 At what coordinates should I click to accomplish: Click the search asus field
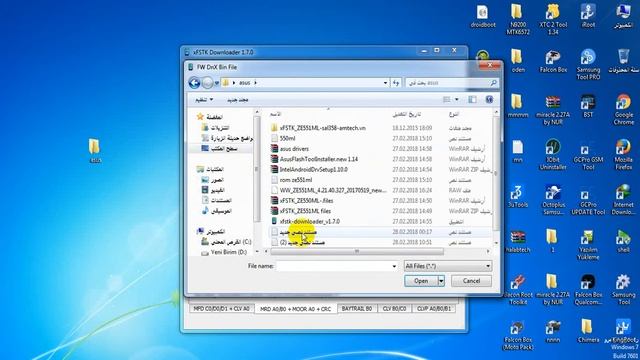pyautogui.click(x=451, y=83)
